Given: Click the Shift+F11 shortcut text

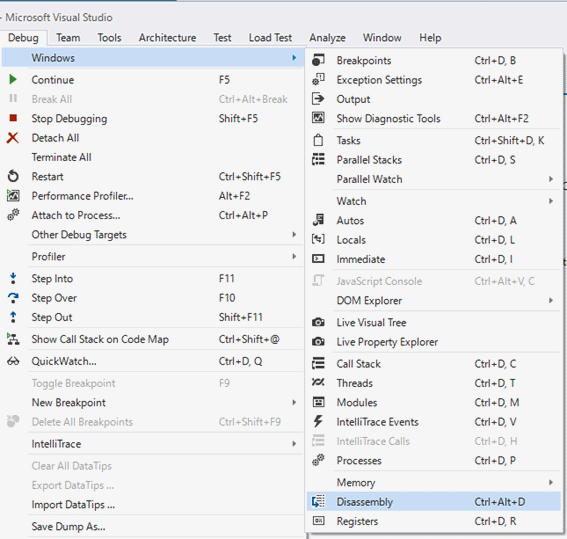Looking at the screenshot, I should coord(240,317).
